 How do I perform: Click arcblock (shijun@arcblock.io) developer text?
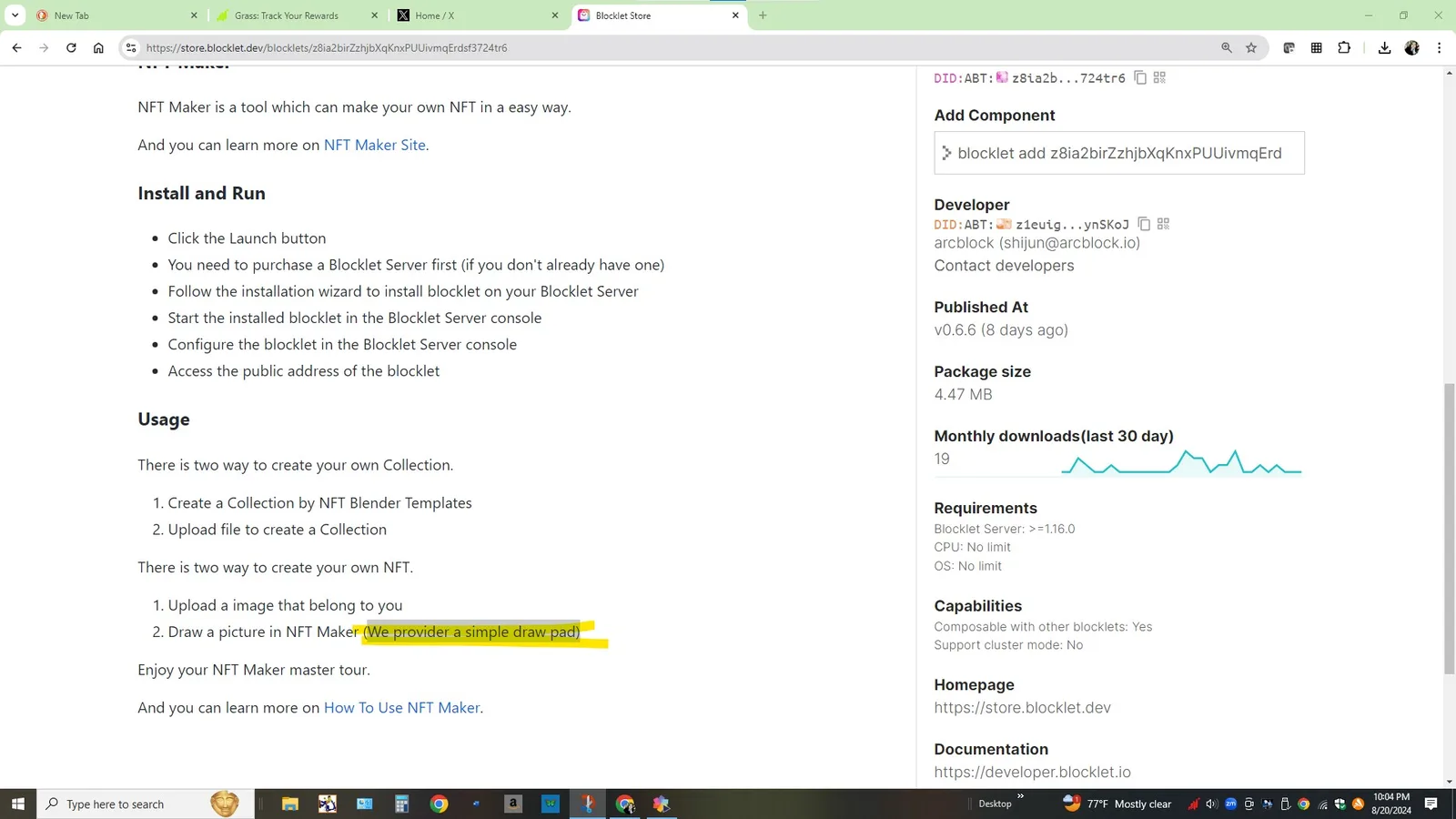(1036, 242)
